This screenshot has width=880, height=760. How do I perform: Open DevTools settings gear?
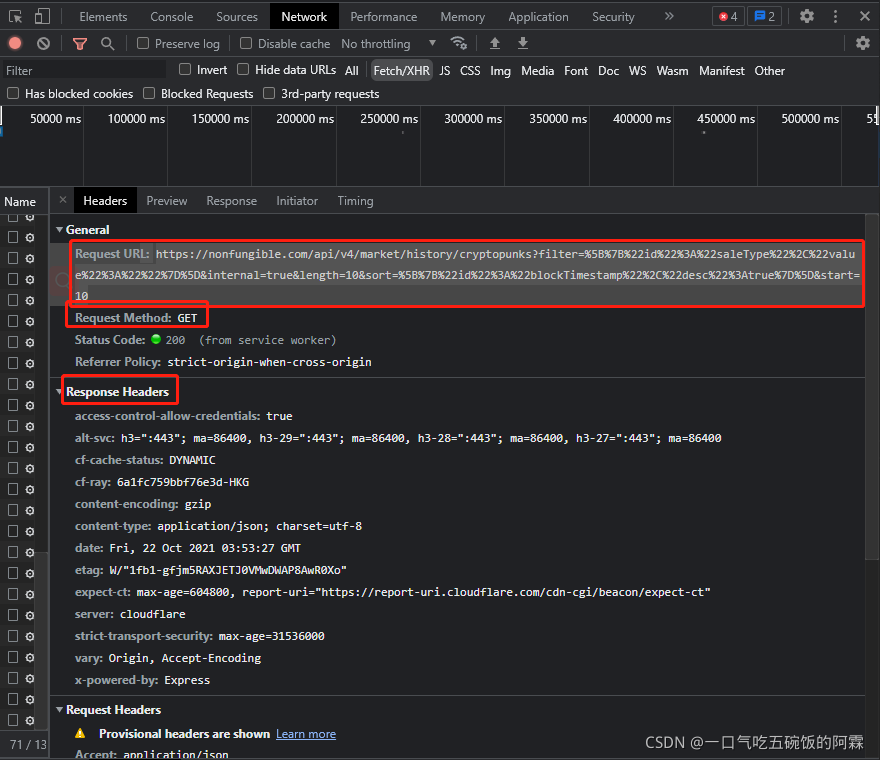[806, 16]
